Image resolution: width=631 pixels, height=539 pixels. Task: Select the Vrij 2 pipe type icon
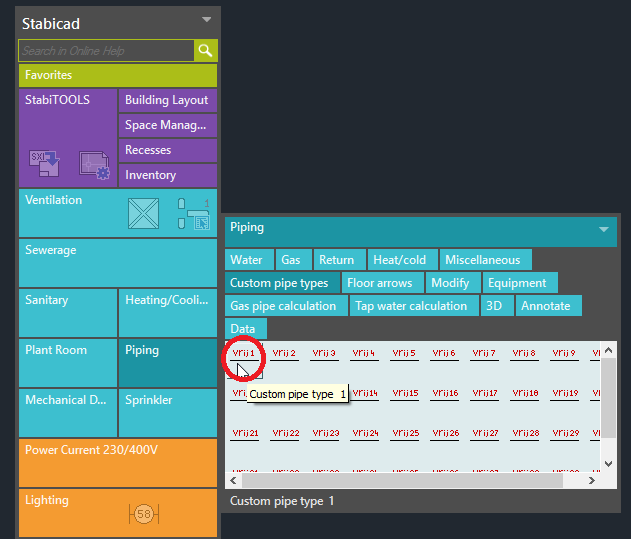[x=284, y=354]
